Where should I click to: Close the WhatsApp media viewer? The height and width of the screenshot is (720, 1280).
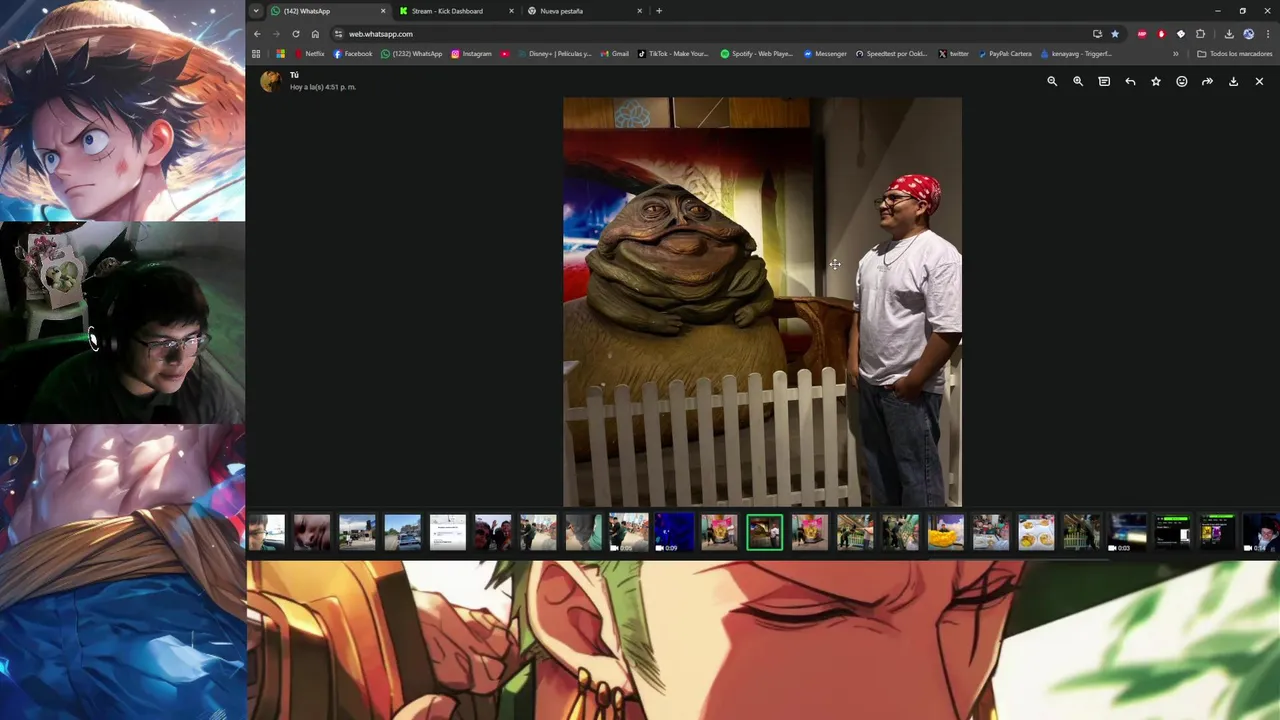tap(1259, 81)
